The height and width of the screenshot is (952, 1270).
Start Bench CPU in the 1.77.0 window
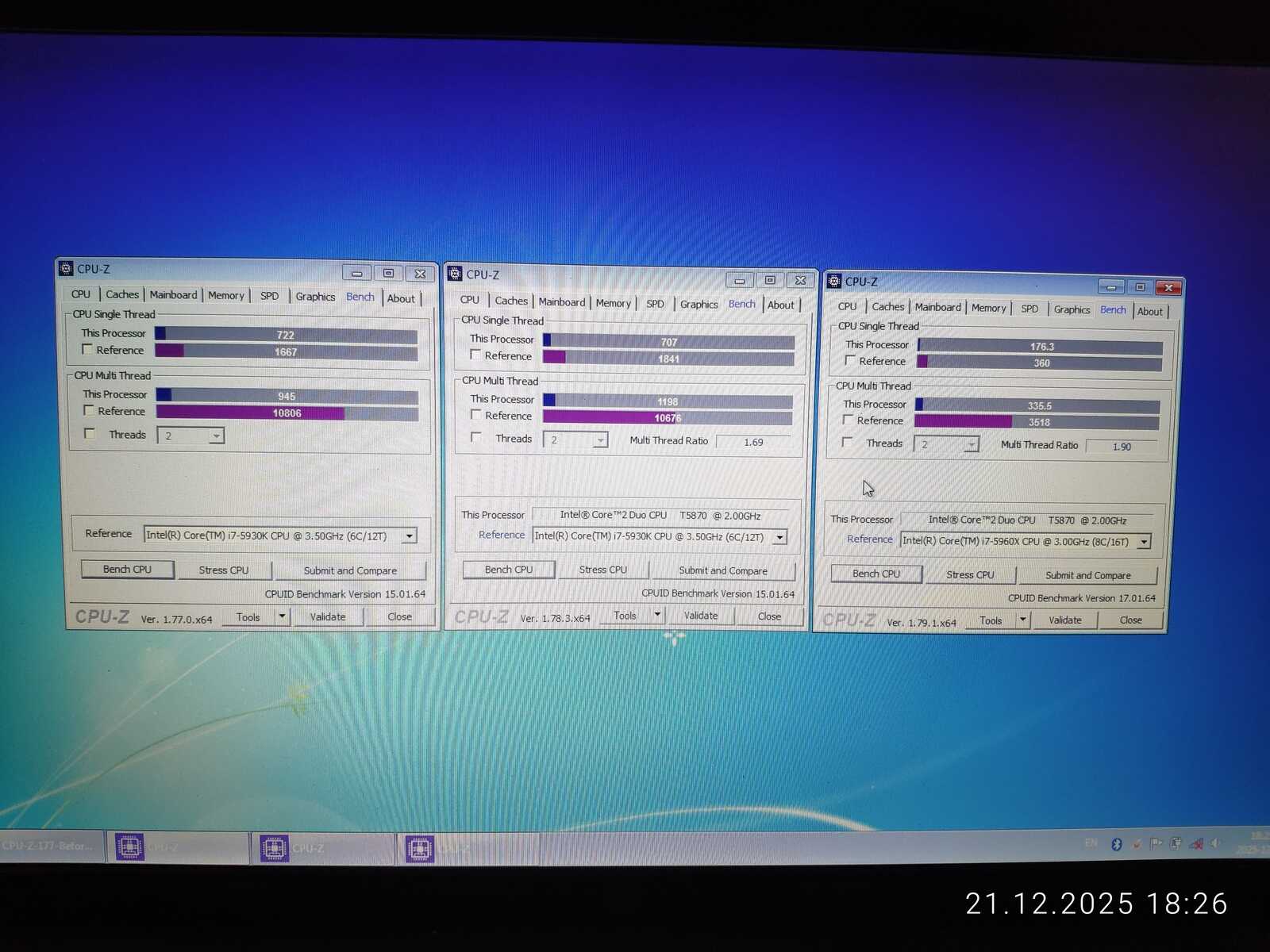(x=127, y=569)
